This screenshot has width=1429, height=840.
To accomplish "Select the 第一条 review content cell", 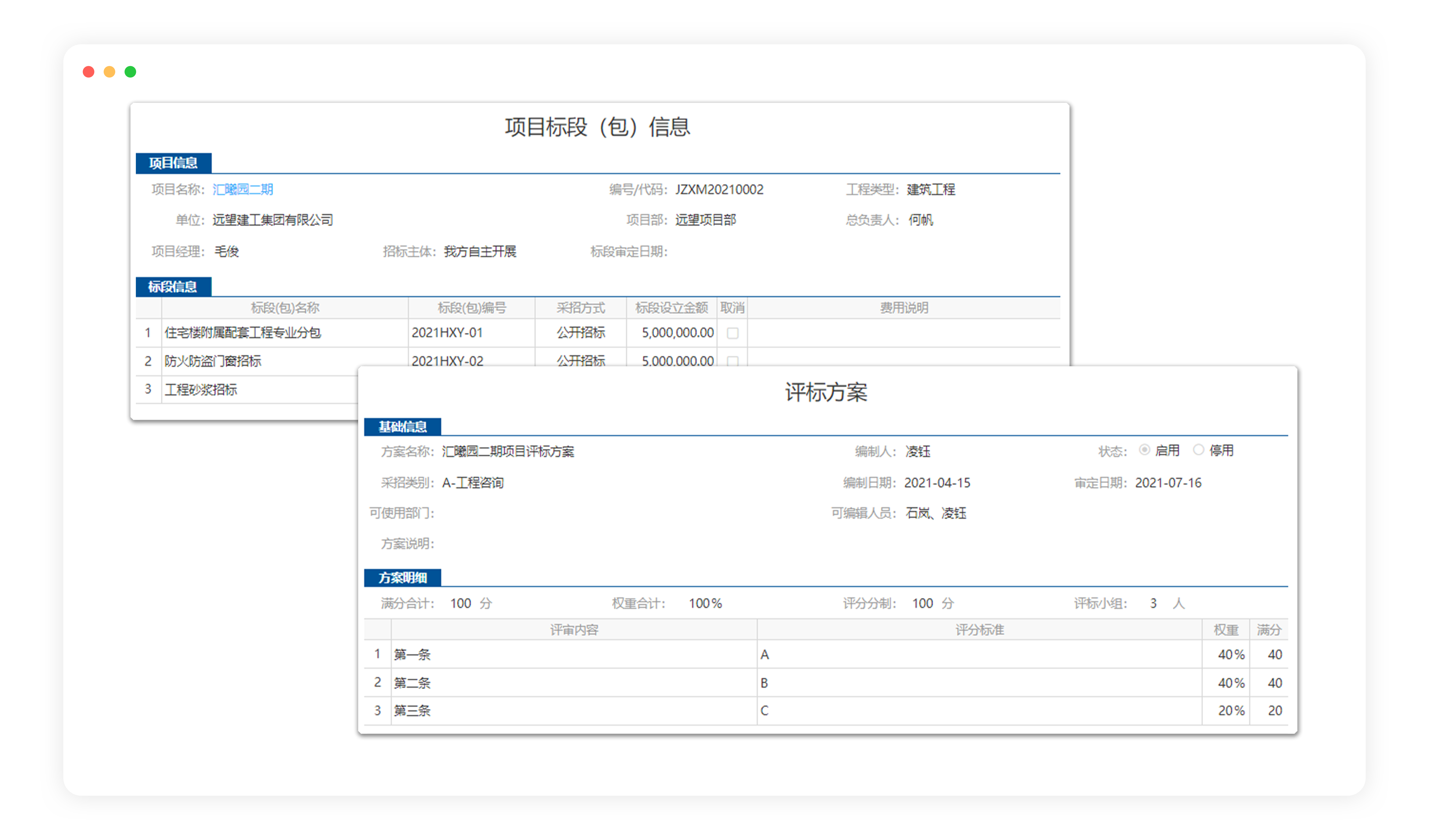I will pos(574,655).
